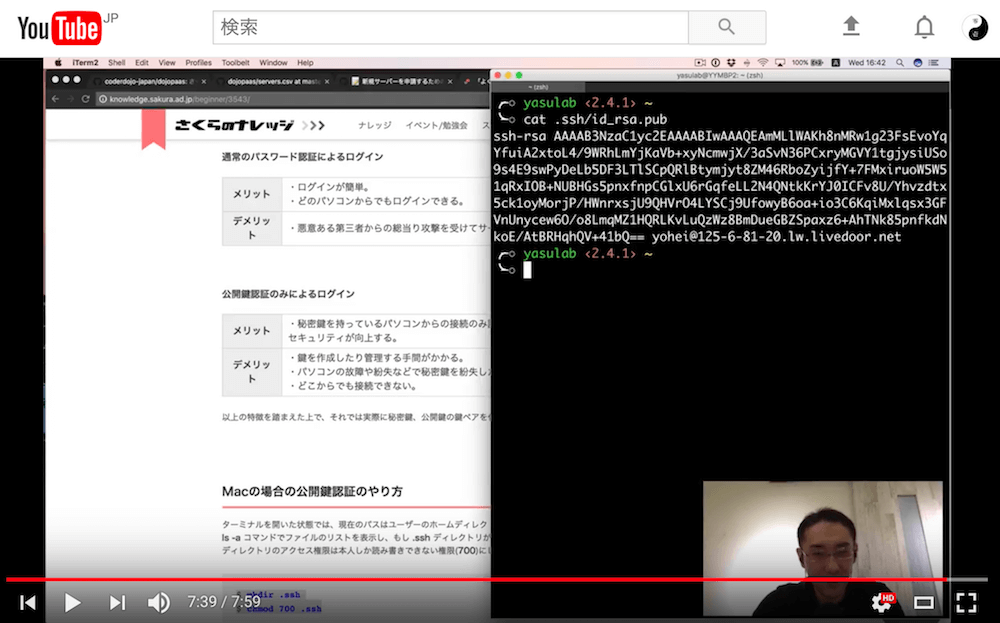Open the yin-yang account avatar
Screen dimensions: 1000x623
click(x=975, y=27)
